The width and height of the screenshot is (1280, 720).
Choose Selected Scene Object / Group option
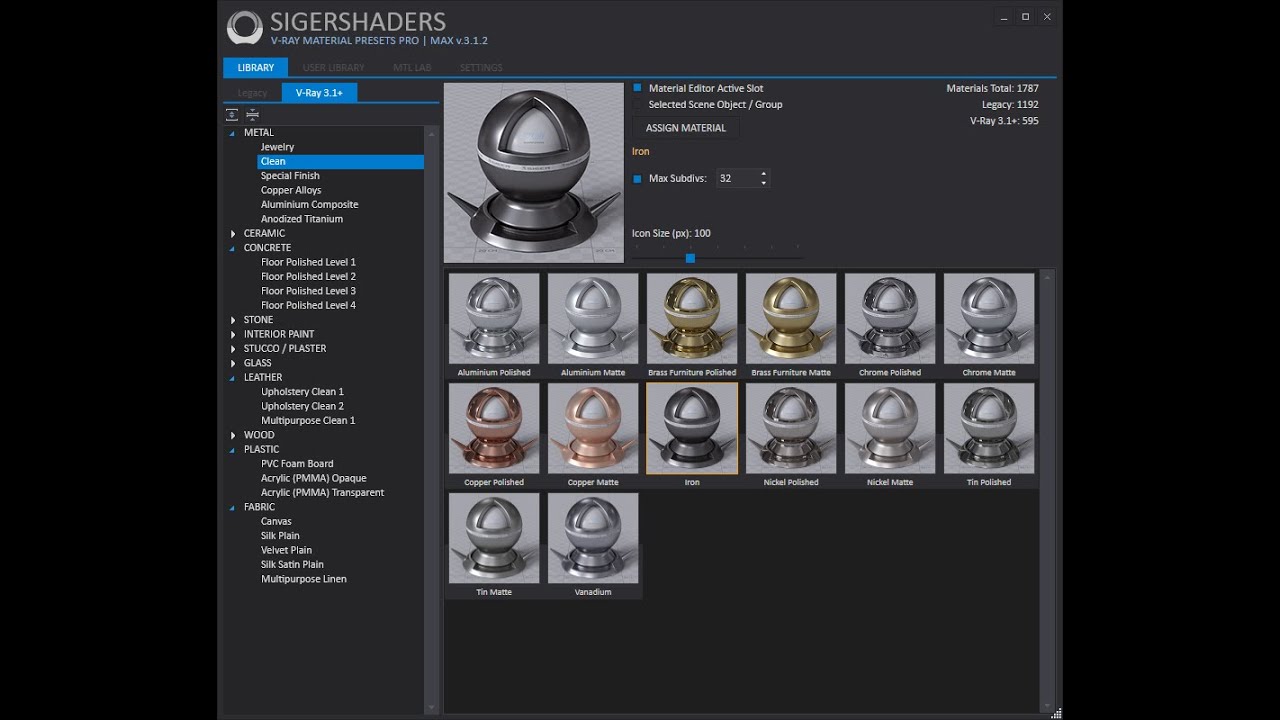pos(638,104)
